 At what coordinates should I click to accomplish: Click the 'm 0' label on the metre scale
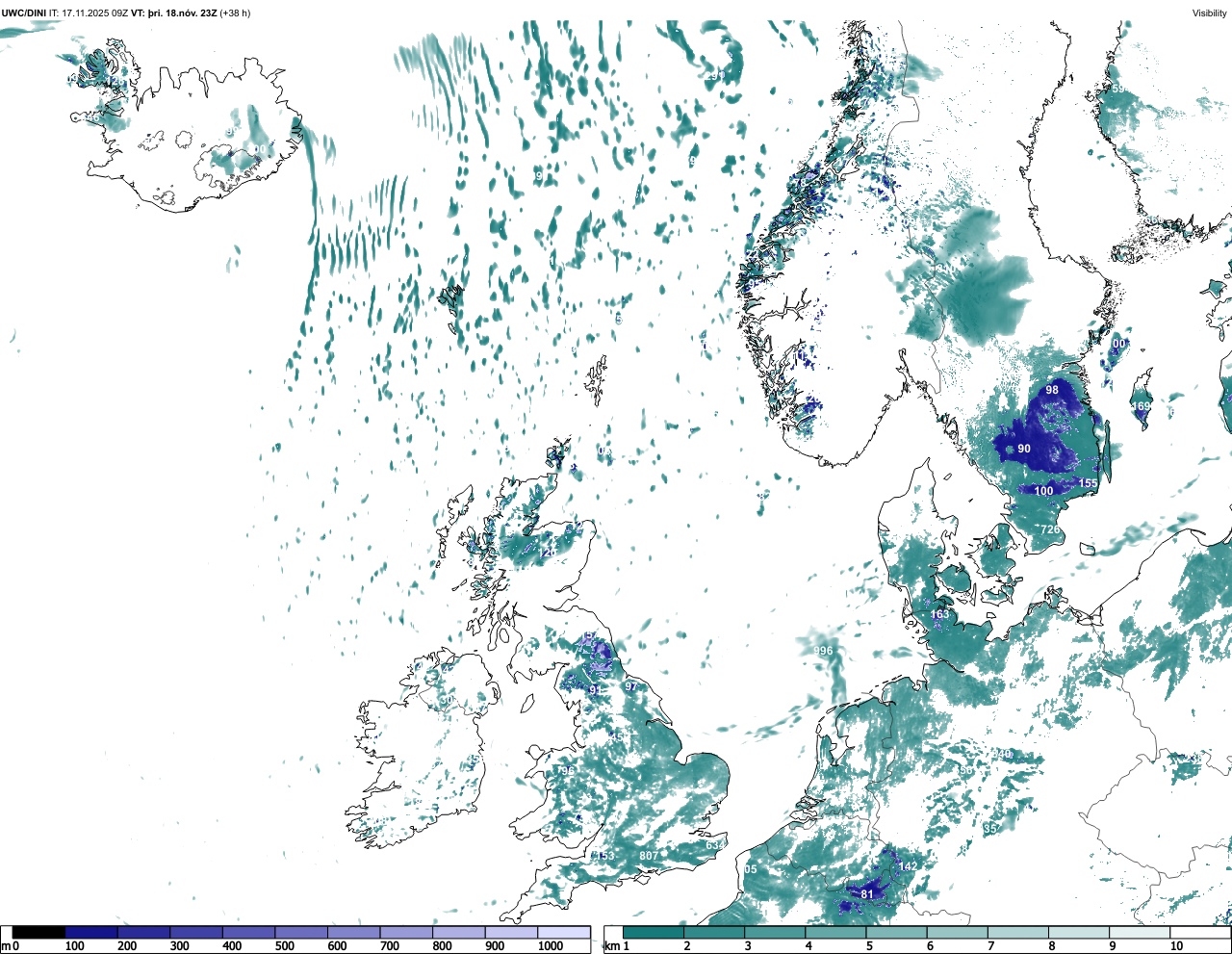(x=11, y=946)
